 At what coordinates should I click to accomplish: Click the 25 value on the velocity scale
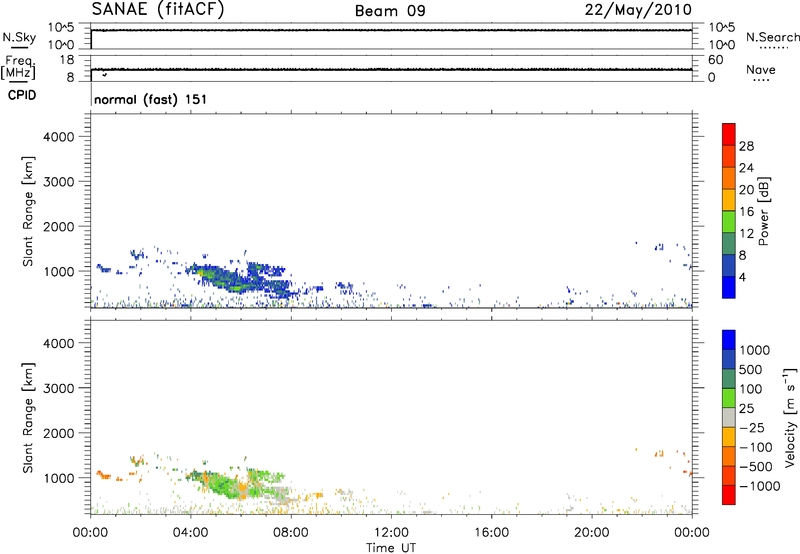pyautogui.click(x=746, y=409)
